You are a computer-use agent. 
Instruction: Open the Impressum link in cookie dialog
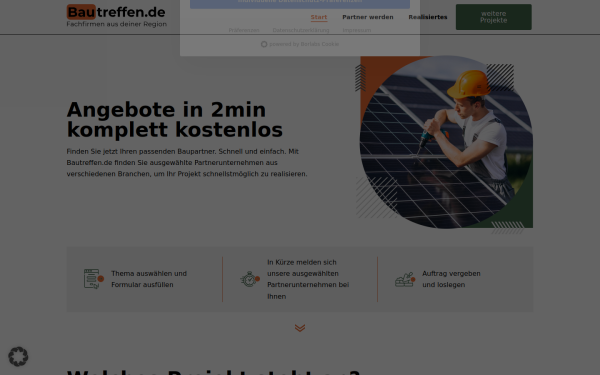[357, 30]
